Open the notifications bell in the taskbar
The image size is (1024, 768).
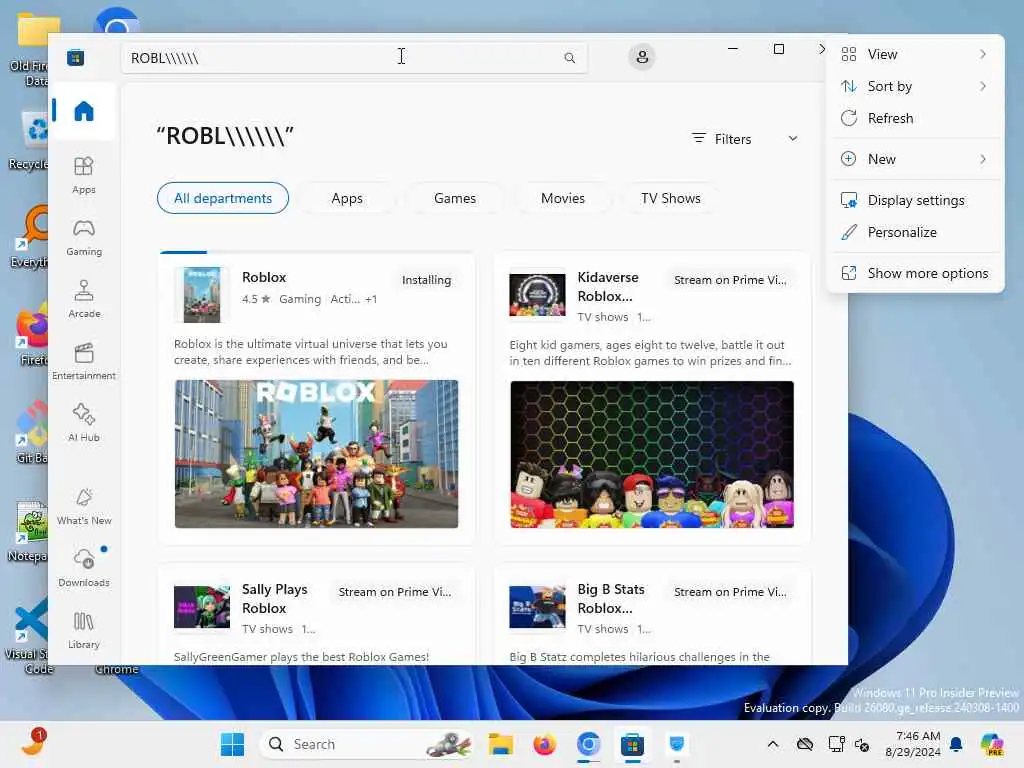[x=956, y=744]
